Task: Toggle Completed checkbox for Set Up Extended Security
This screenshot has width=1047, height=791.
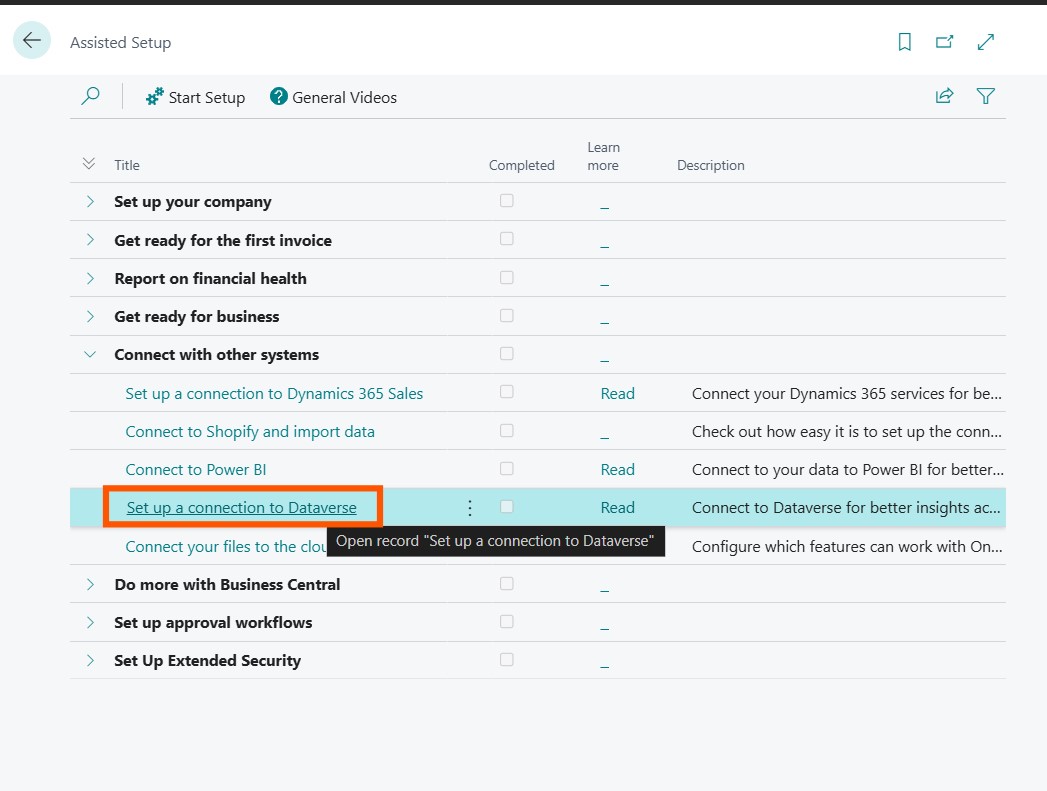Action: 507,660
